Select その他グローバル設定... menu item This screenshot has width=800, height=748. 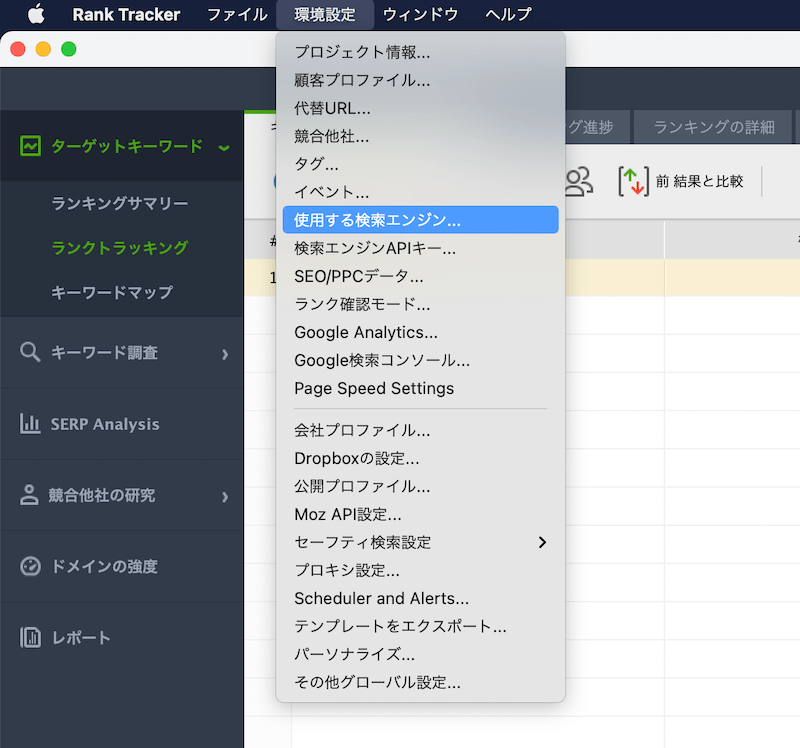420,682
